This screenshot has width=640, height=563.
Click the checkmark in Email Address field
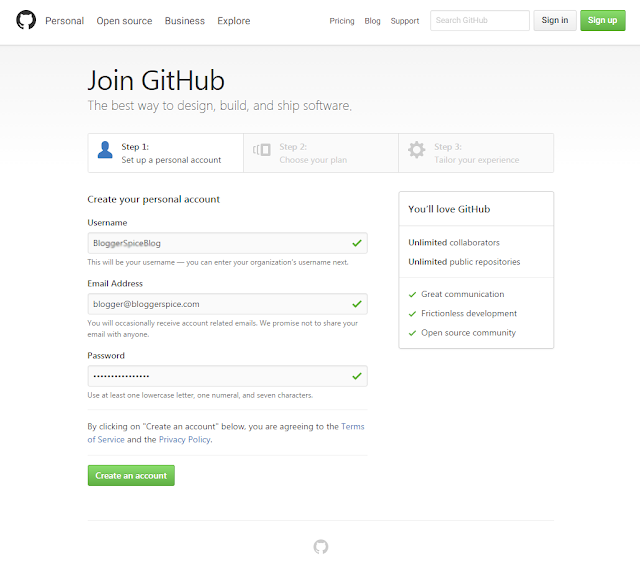(x=357, y=304)
